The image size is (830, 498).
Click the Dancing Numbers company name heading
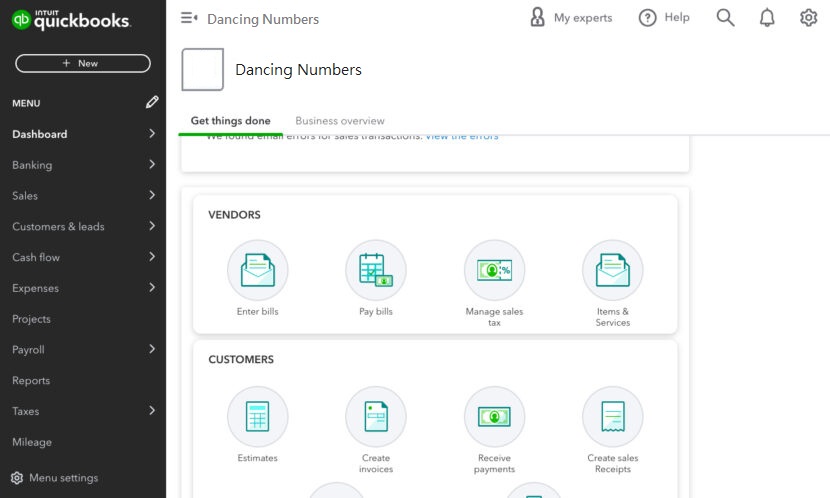(299, 70)
